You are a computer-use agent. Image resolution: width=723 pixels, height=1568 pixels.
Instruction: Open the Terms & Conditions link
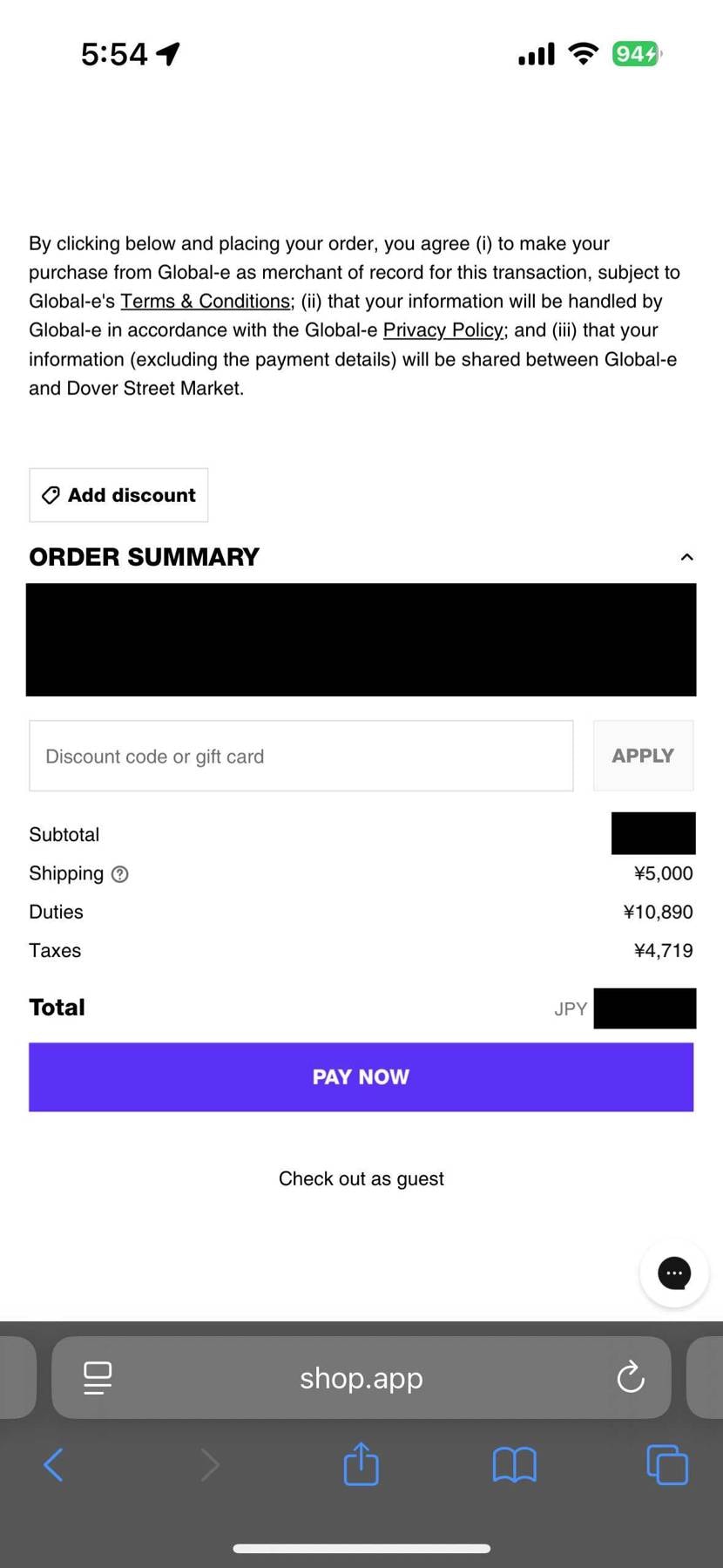[206, 301]
